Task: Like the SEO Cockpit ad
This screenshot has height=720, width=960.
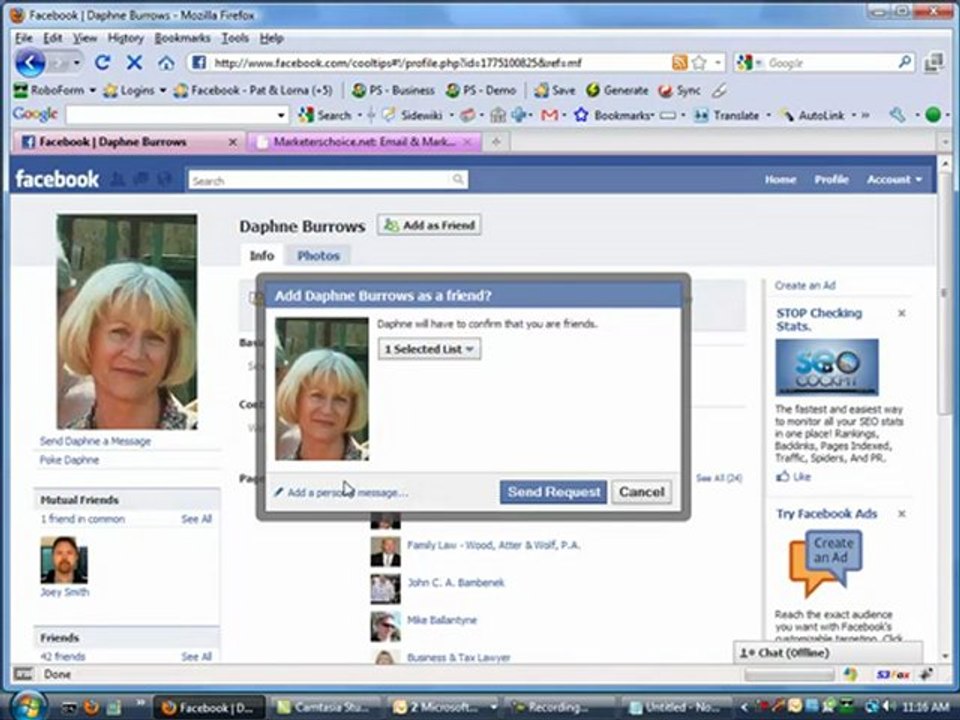Action: 794,476
